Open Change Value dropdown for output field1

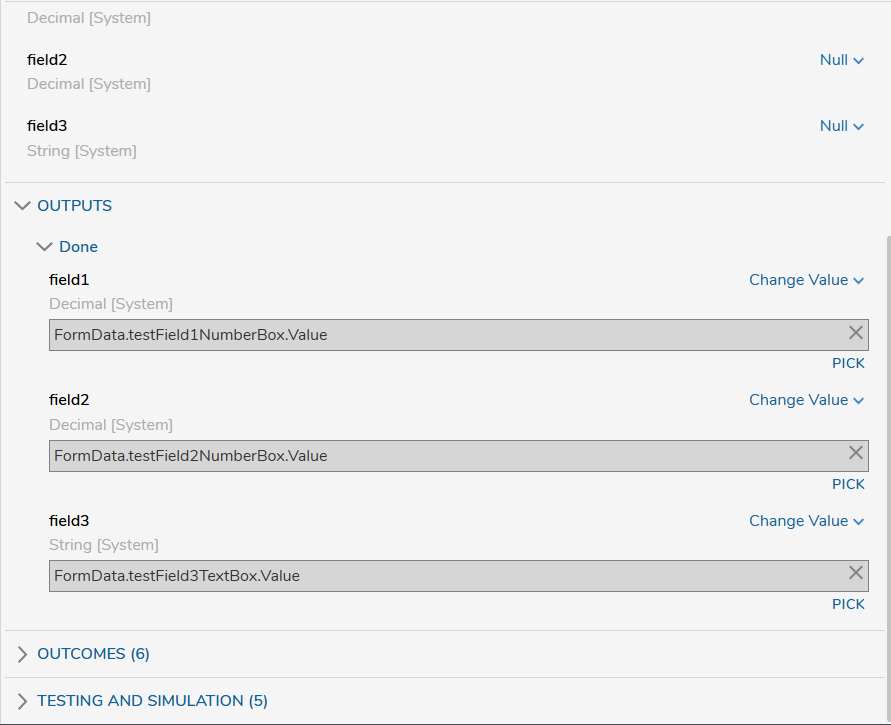tap(806, 280)
